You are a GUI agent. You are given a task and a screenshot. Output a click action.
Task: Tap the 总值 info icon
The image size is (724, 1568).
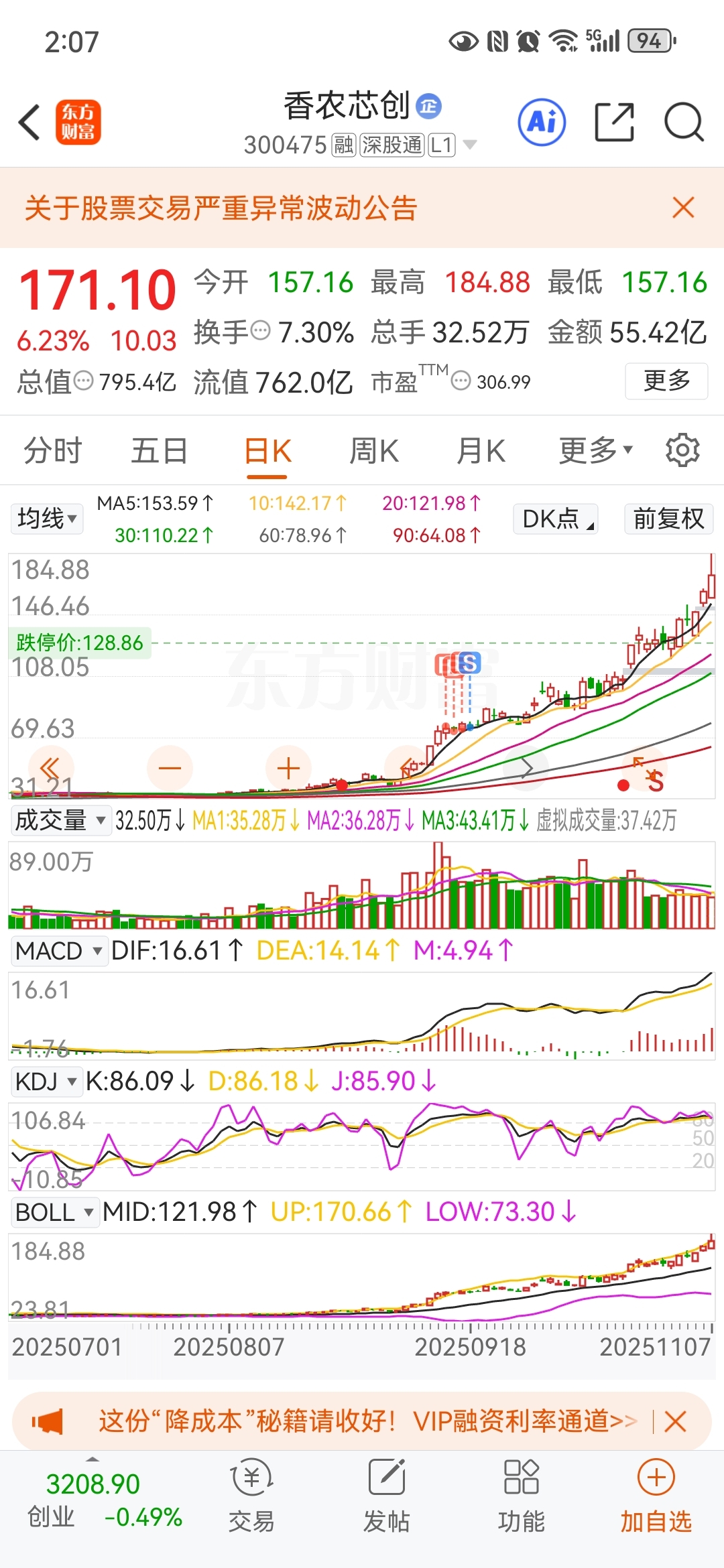[x=83, y=381]
